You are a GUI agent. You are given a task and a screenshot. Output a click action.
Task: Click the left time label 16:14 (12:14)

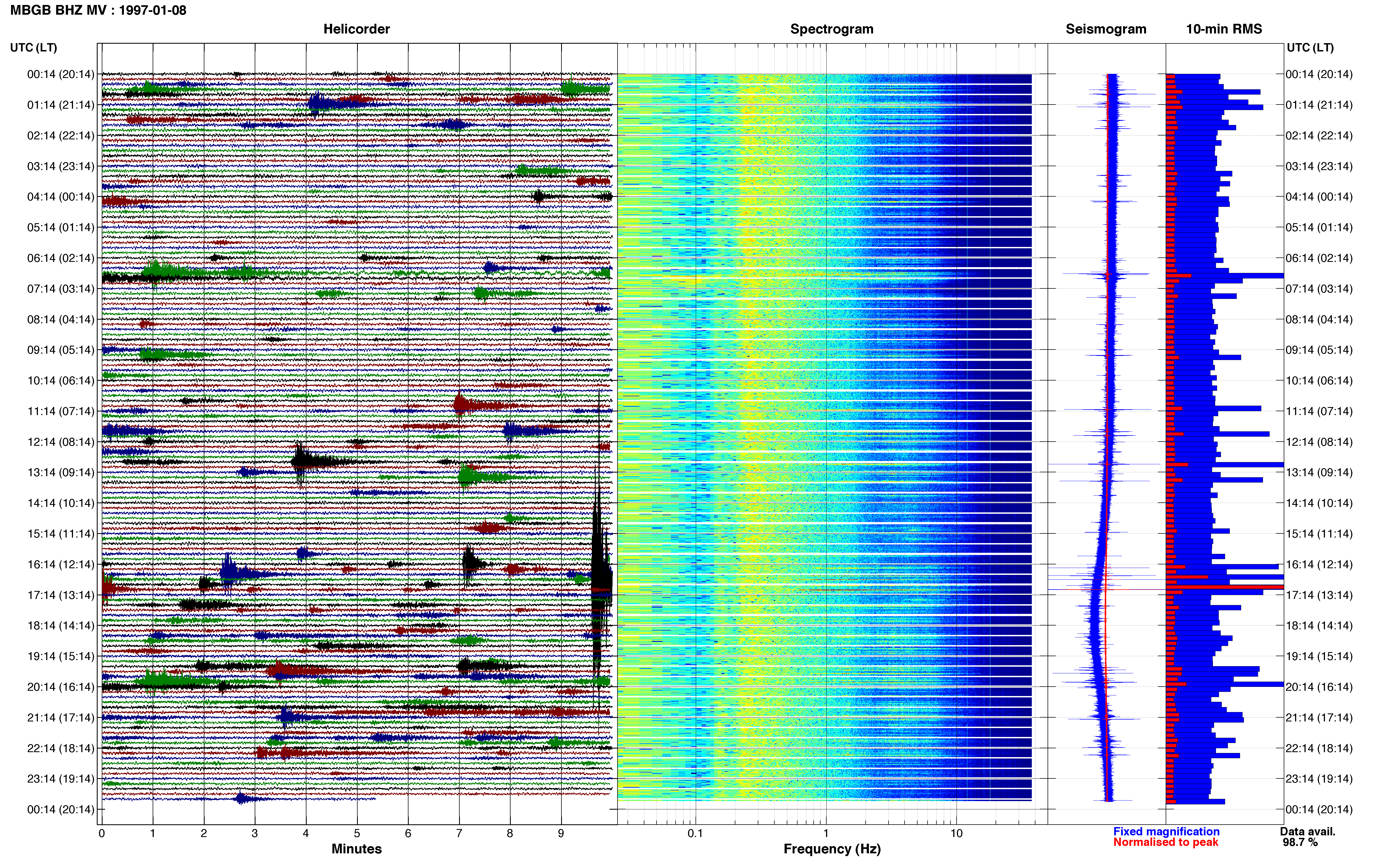[61, 564]
